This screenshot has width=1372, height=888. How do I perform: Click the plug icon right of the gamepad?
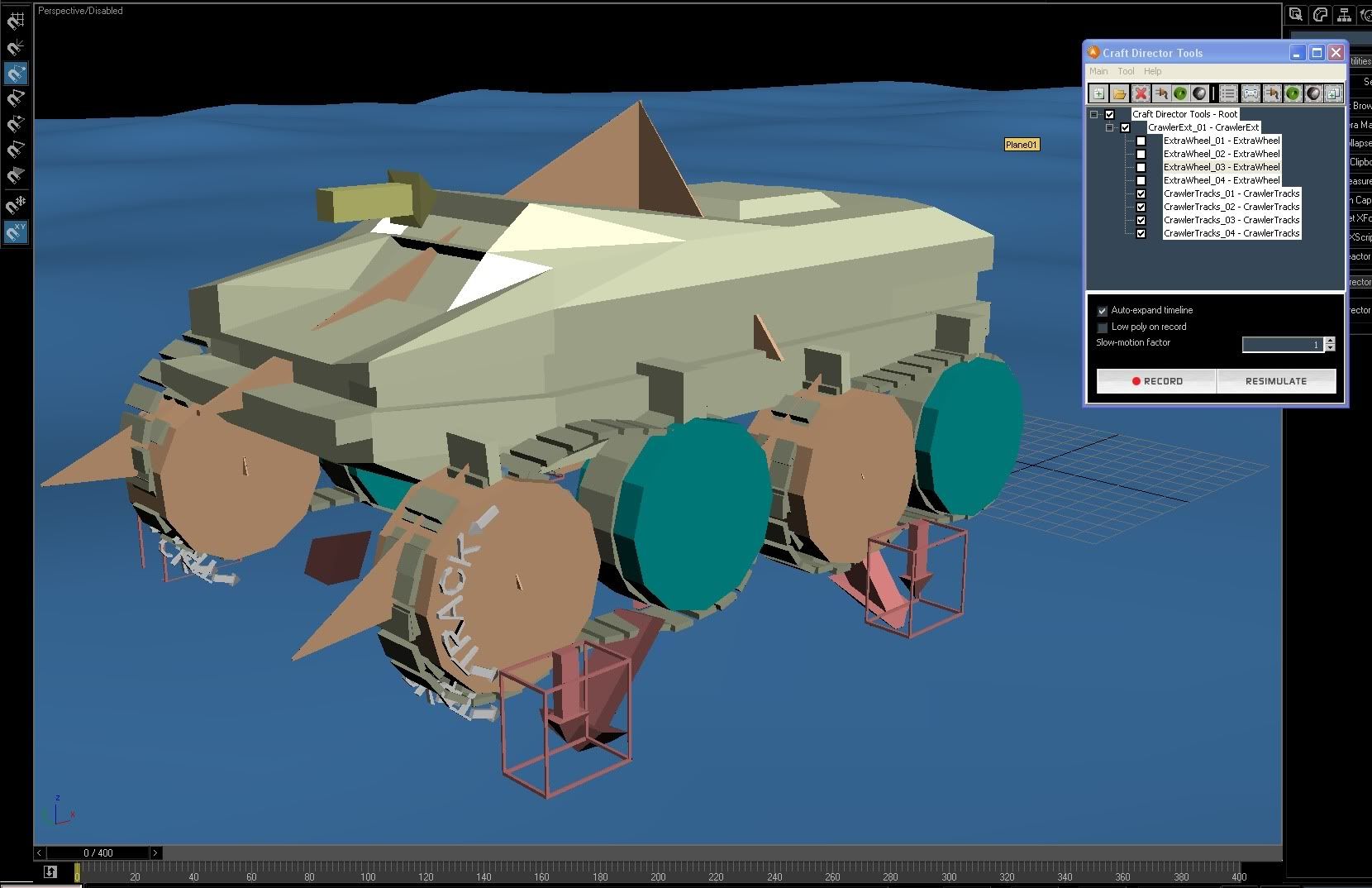click(1272, 93)
